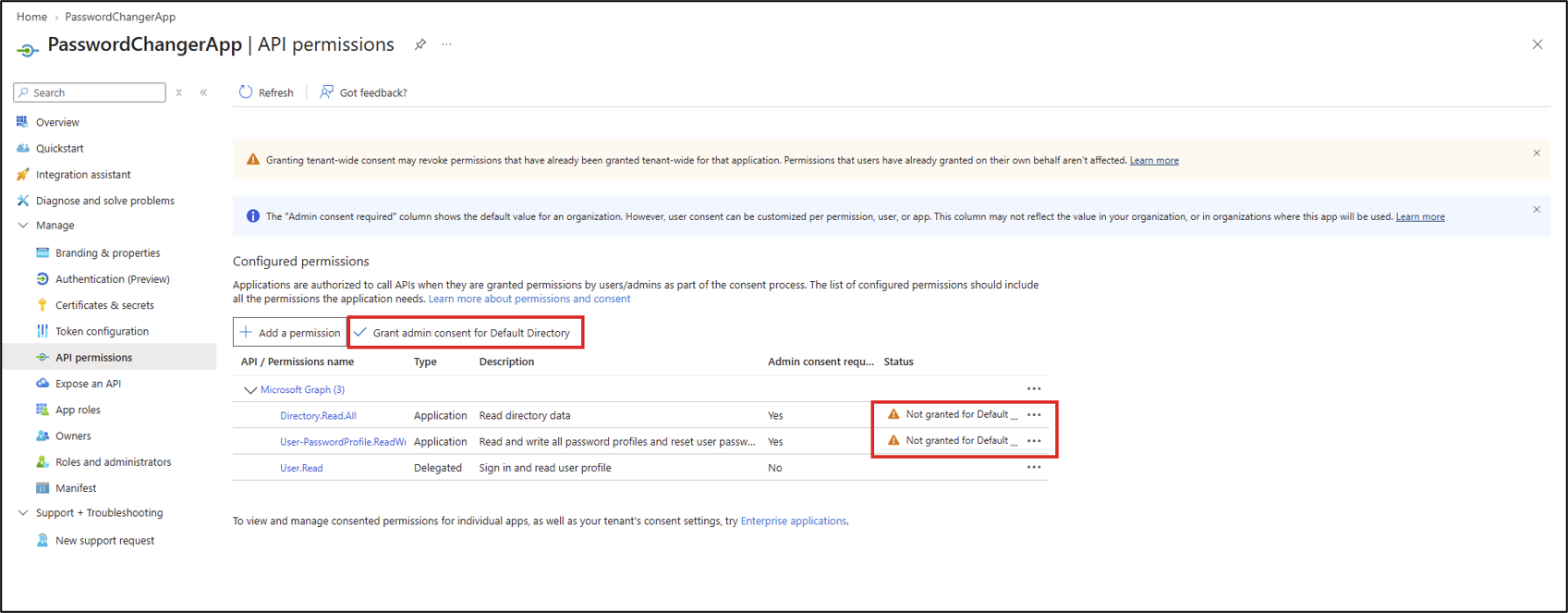Open Diagnose and solve problems
This screenshot has width=1568, height=613.
[104, 201]
